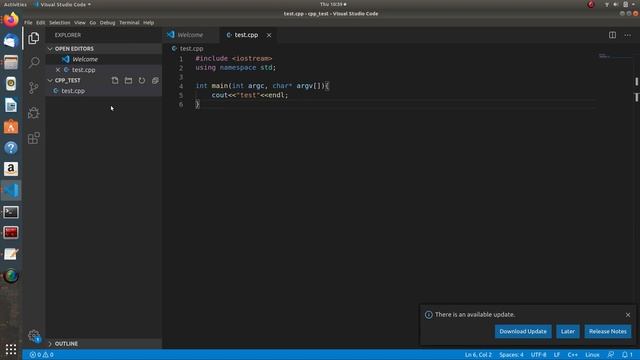This screenshot has width=640, height=360.
Task: Open the Search view in activity bar
Action: 34,62
